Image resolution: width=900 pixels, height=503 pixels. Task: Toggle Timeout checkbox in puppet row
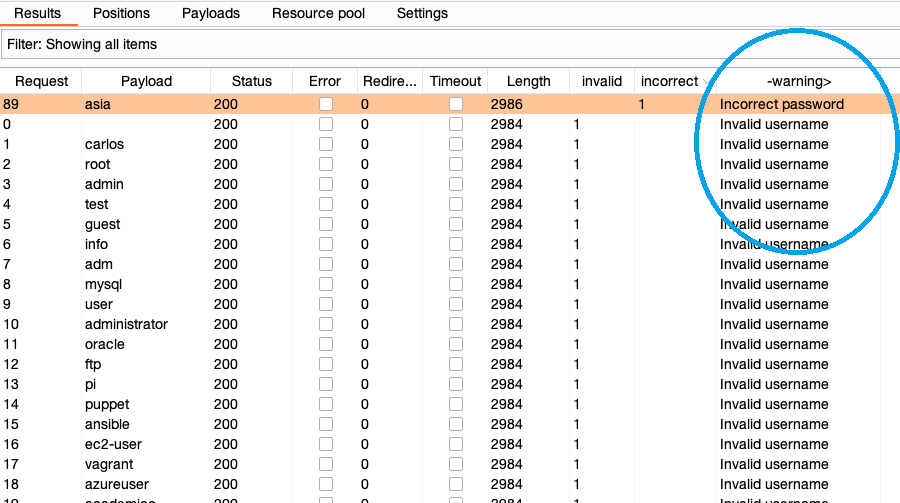click(x=456, y=404)
